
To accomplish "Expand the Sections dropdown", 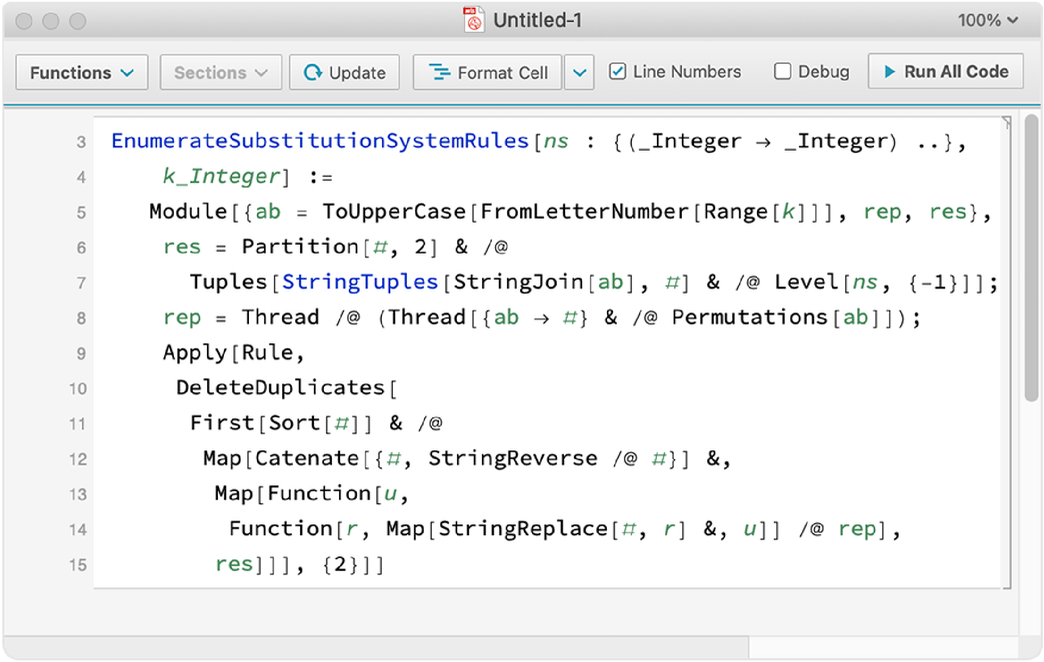I will pyautogui.click(x=220, y=73).
